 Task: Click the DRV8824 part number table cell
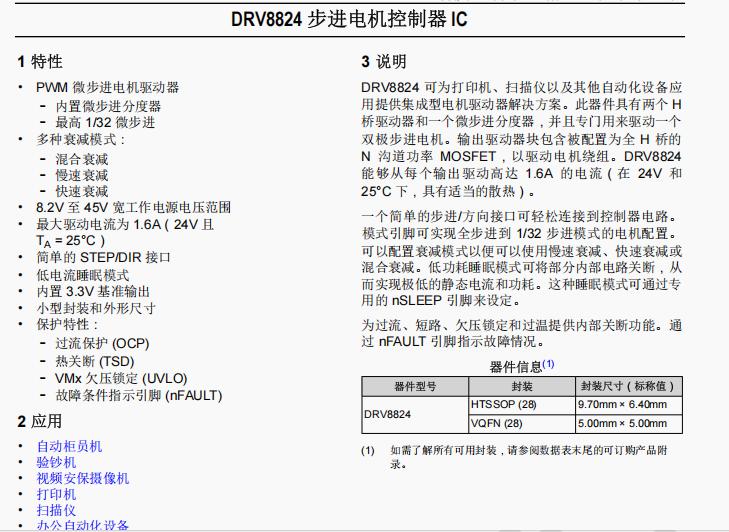pos(388,414)
